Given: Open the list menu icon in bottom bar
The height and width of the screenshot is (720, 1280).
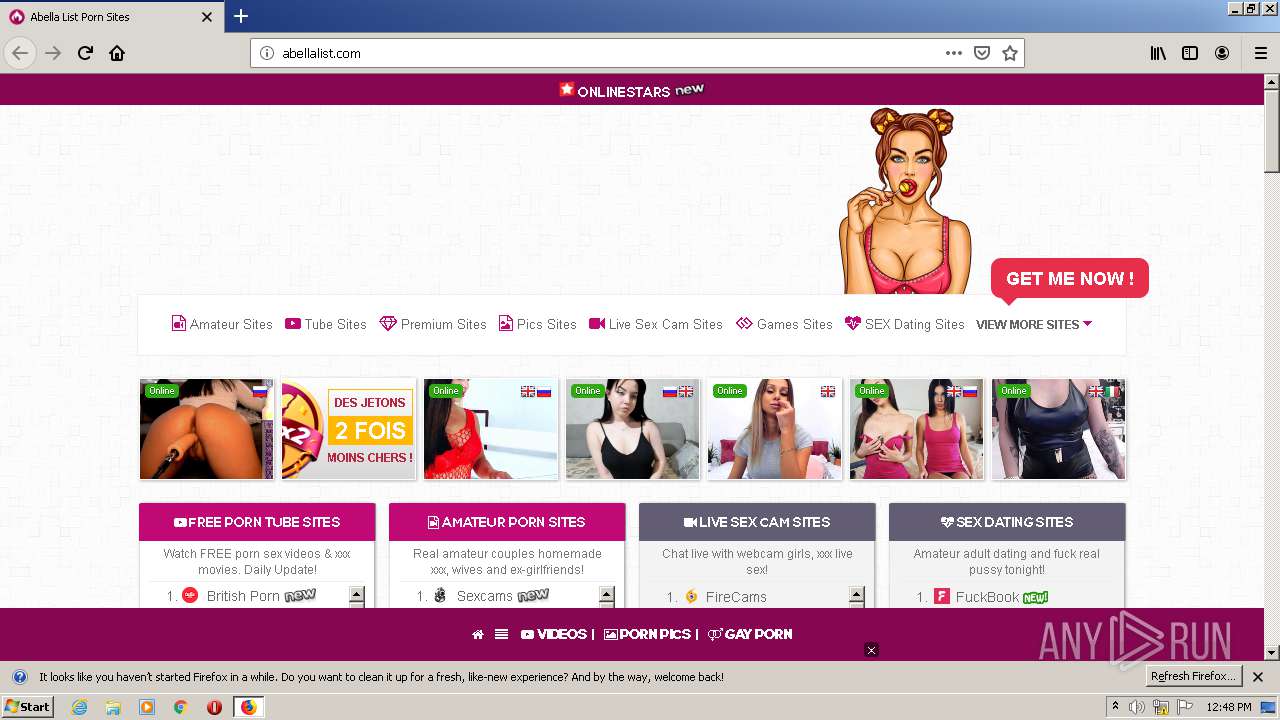Looking at the screenshot, I should pyautogui.click(x=501, y=634).
